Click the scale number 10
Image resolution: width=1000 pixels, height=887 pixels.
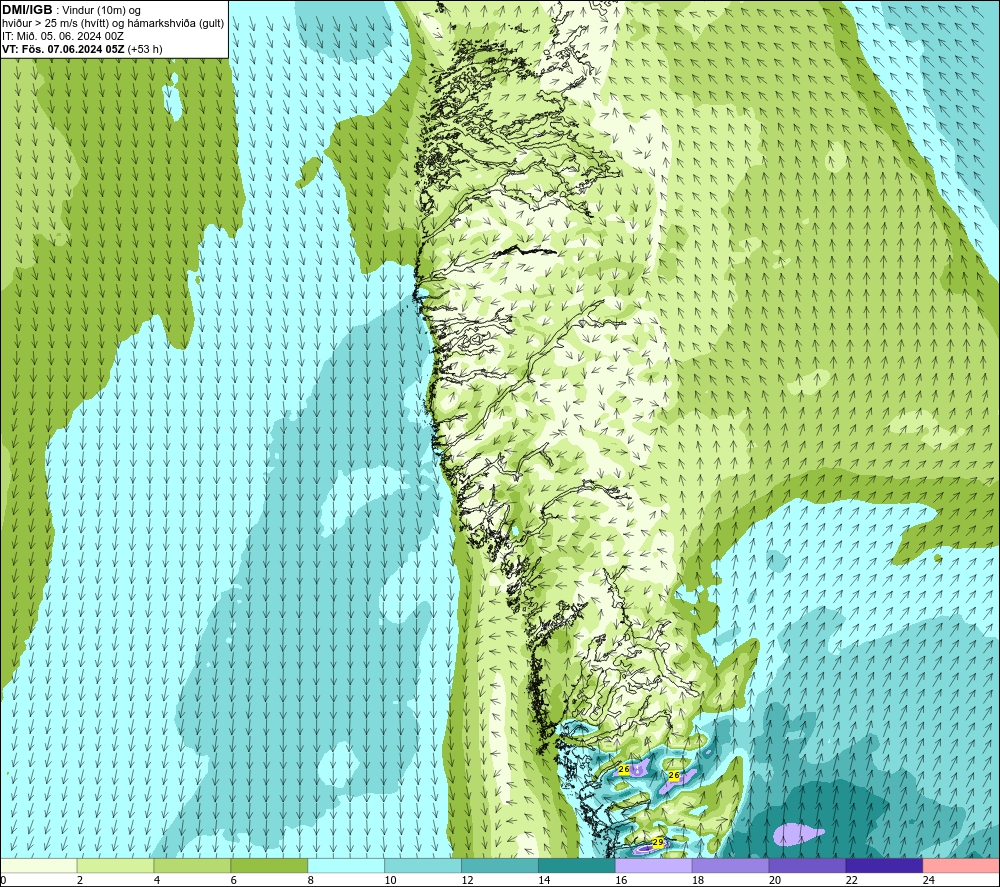tap(390, 880)
